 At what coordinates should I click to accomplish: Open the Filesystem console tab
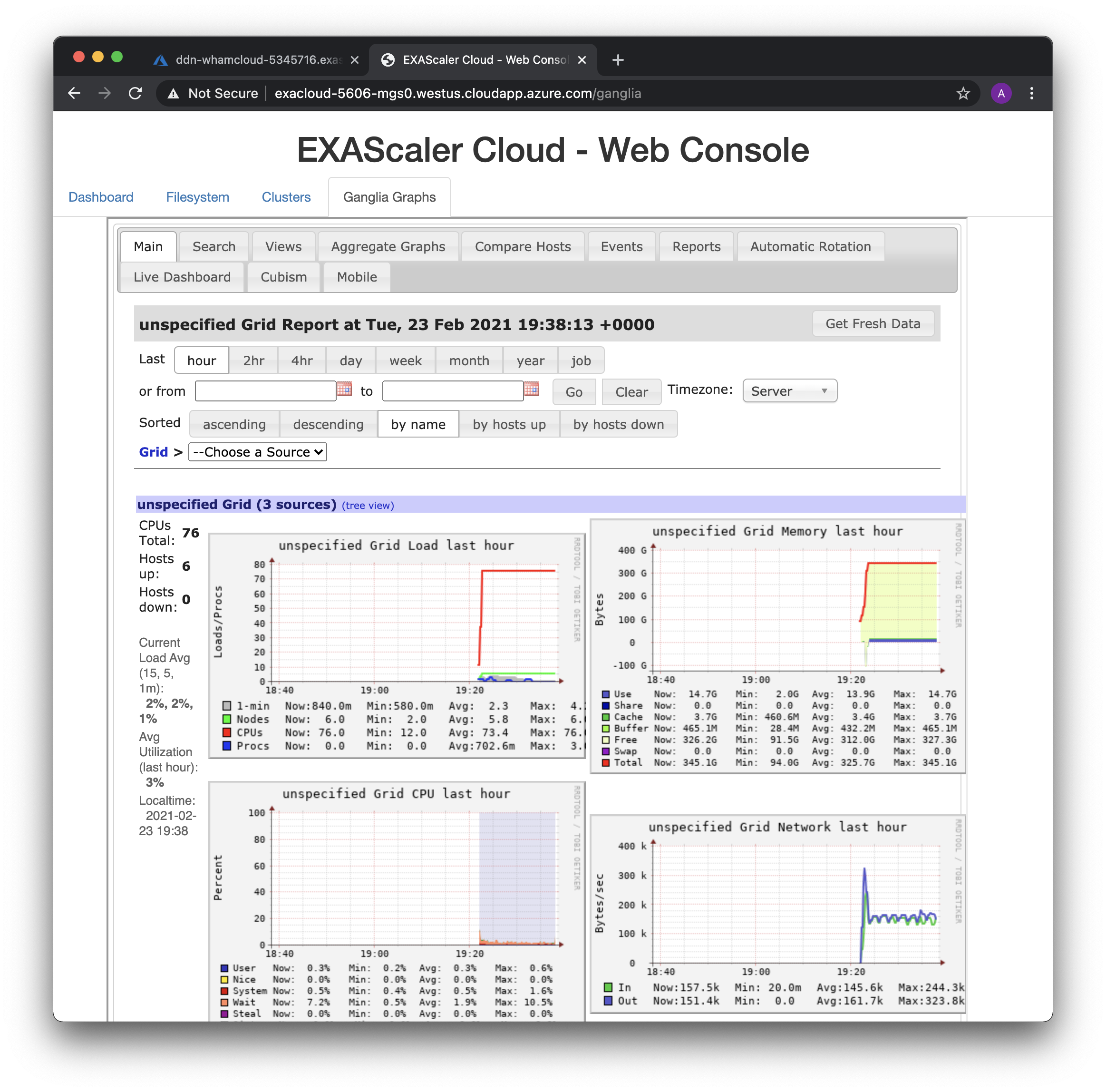pyautogui.click(x=197, y=197)
